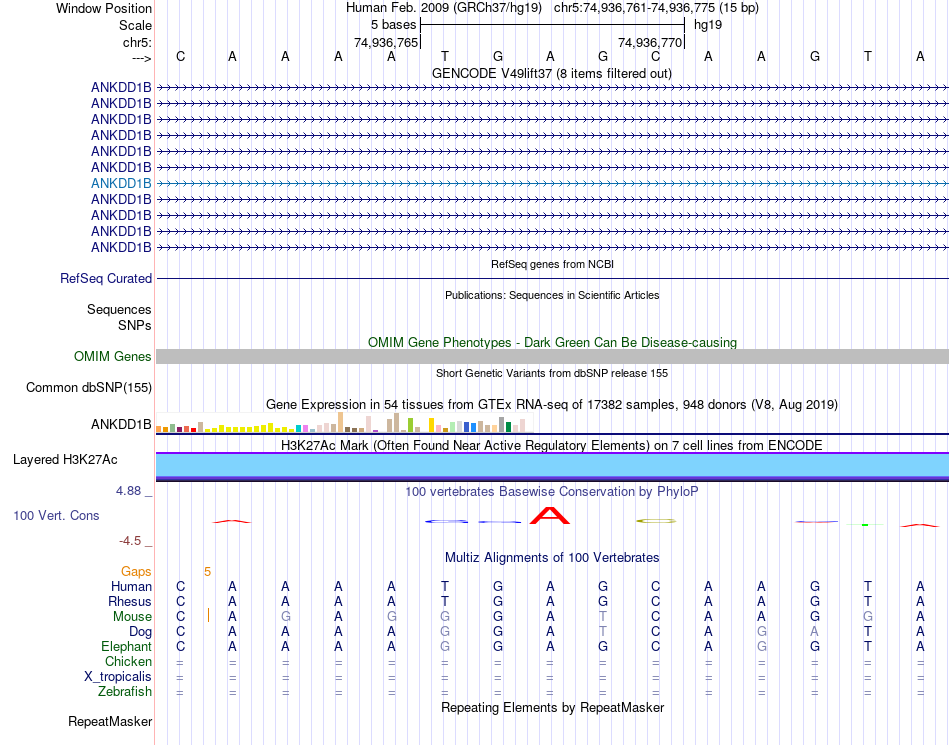This screenshot has width=950, height=745.
Task: Click the OMIM Gene Phenotypes green title
Action: [552, 342]
